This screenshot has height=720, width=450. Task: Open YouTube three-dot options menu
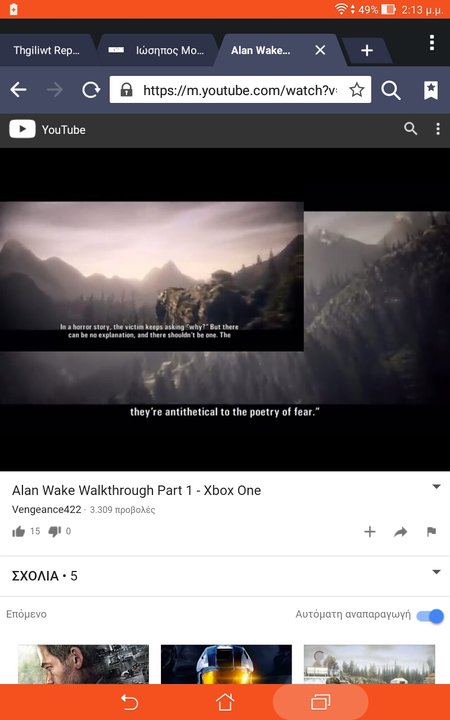[x=438, y=129]
